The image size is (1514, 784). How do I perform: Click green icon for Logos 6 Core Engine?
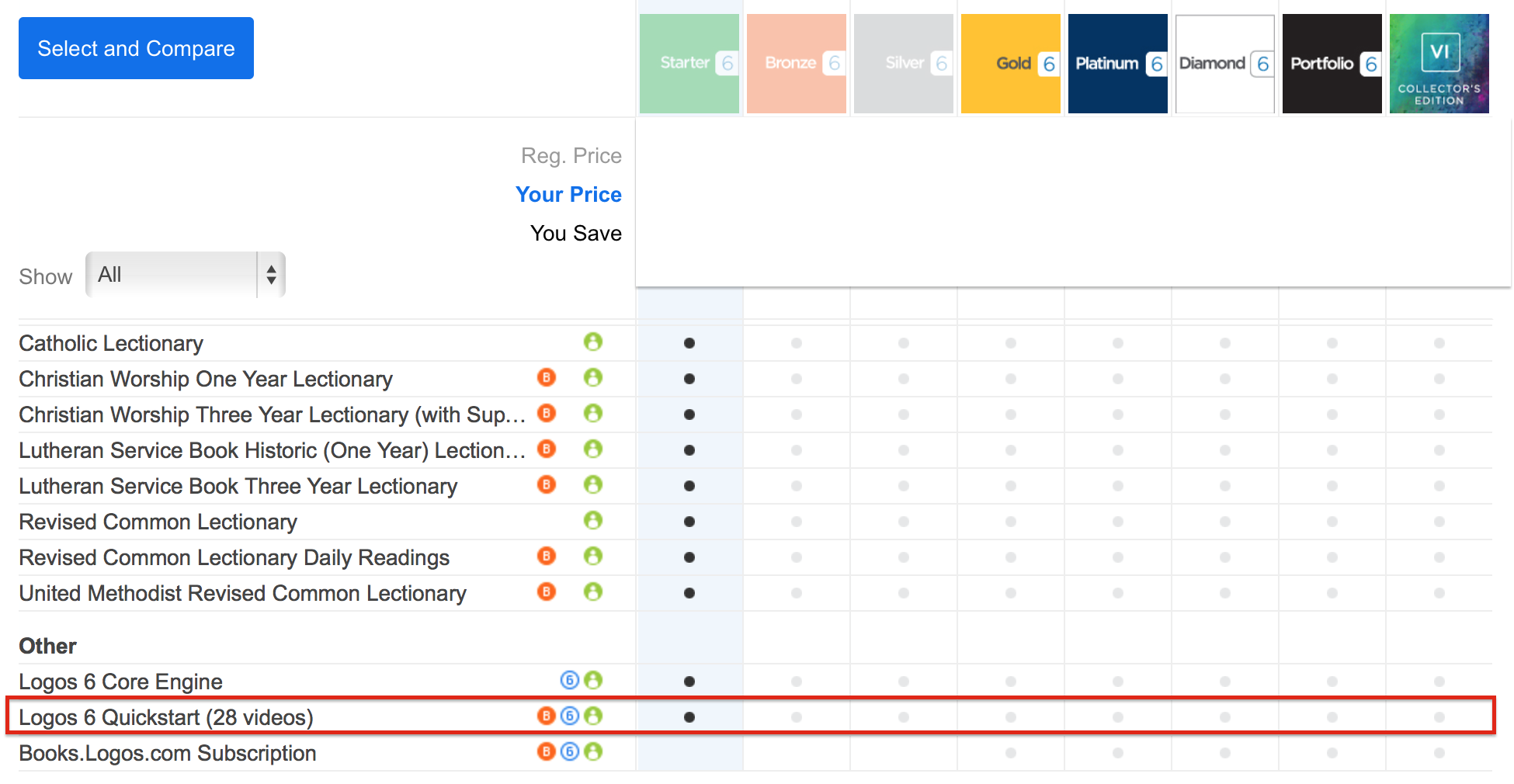point(593,680)
